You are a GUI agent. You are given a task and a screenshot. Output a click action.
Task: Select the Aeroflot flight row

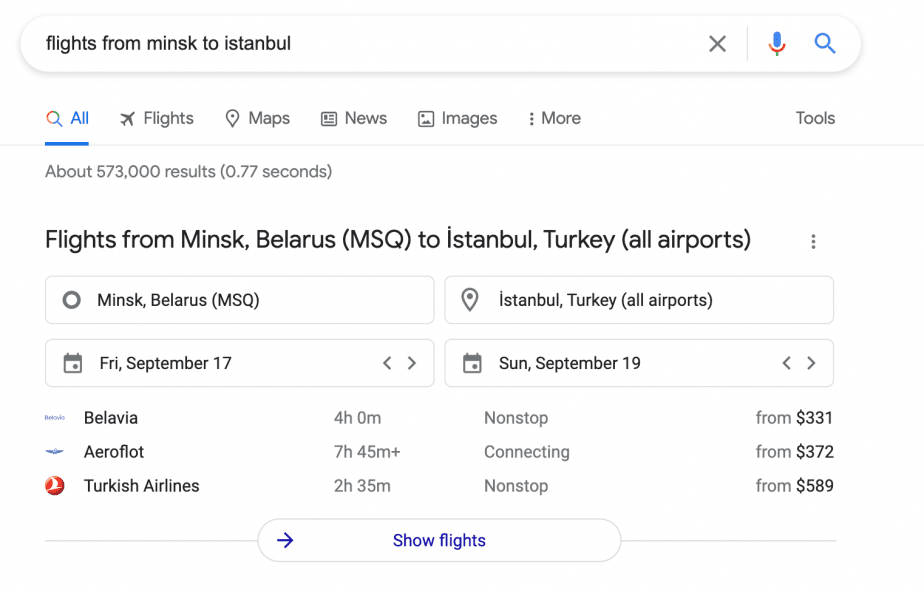tap(440, 452)
